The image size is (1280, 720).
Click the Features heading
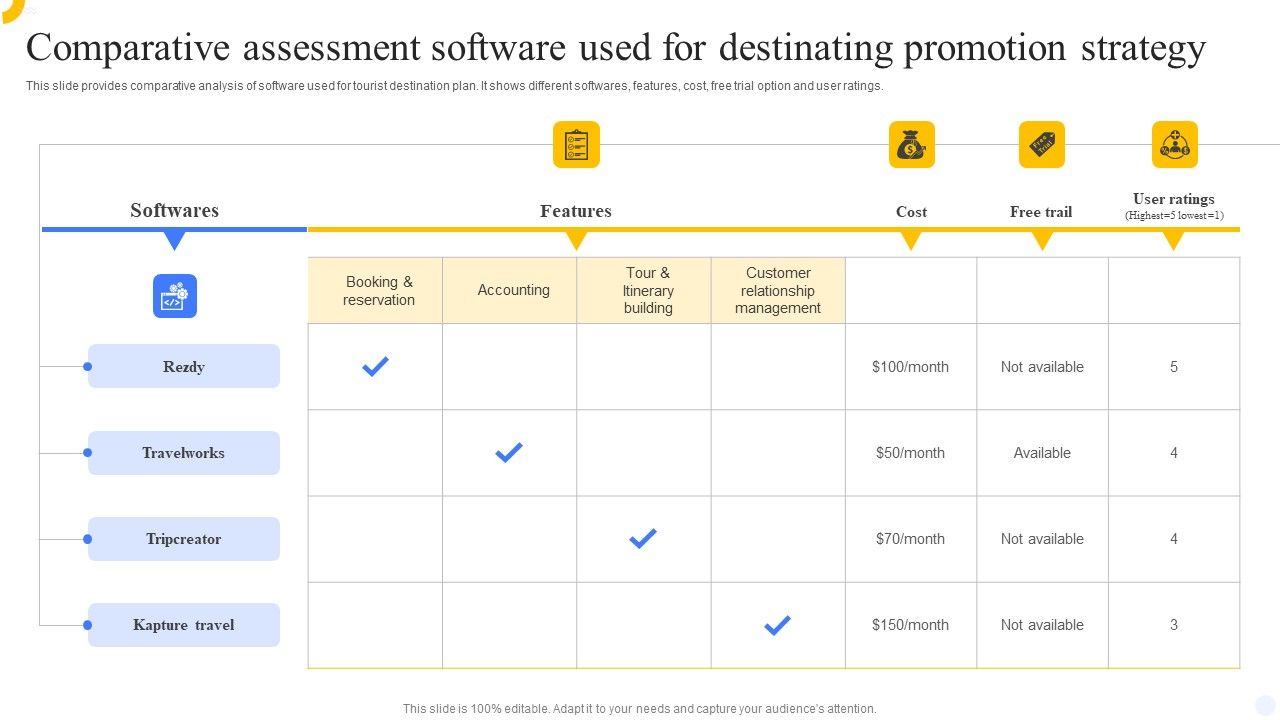pyautogui.click(x=576, y=211)
